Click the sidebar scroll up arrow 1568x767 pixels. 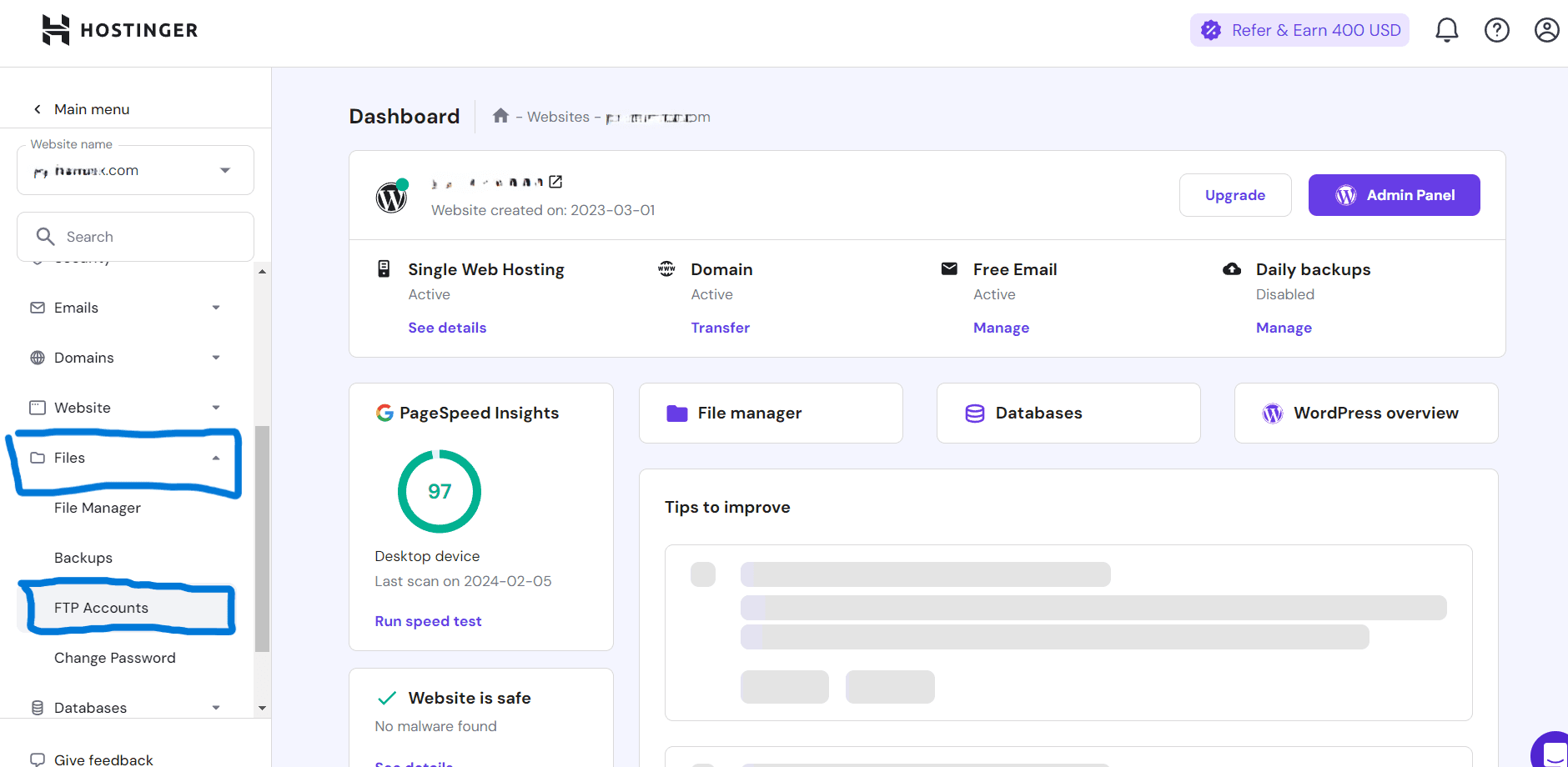[262, 272]
